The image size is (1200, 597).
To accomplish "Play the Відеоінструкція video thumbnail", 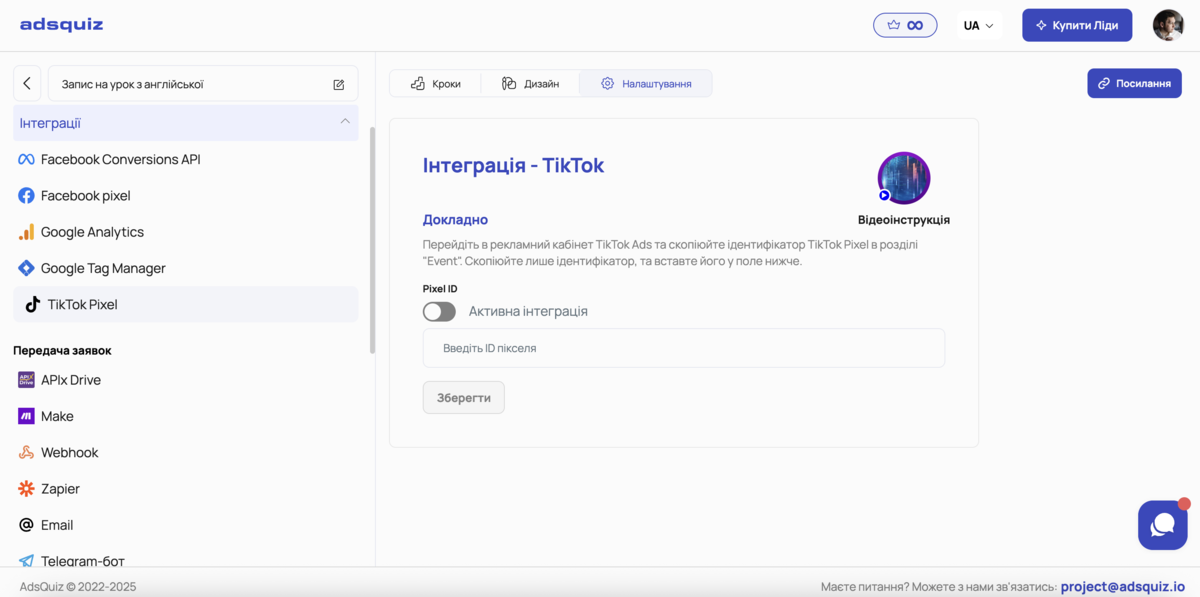I will pyautogui.click(x=904, y=178).
